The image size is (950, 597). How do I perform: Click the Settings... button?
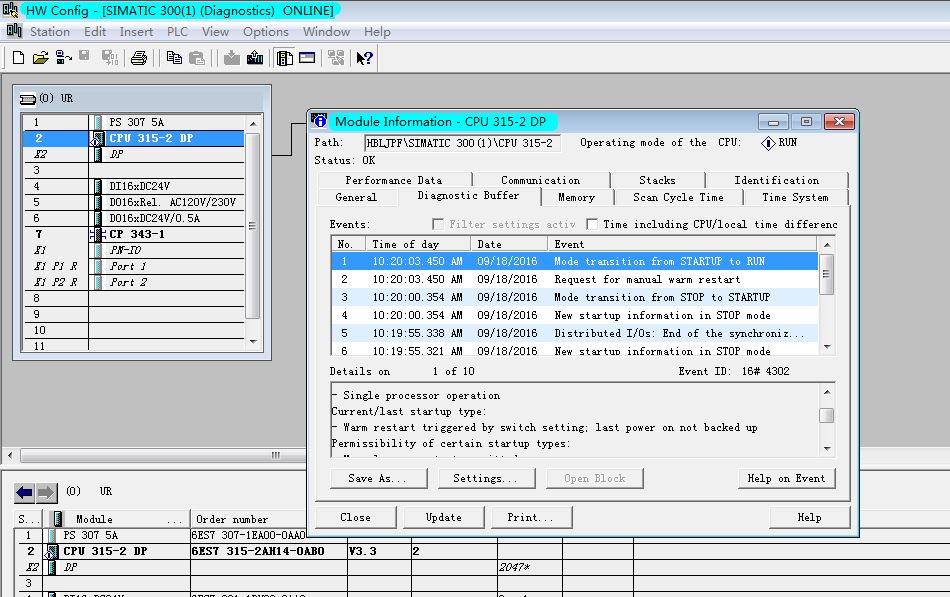click(x=486, y=478)
